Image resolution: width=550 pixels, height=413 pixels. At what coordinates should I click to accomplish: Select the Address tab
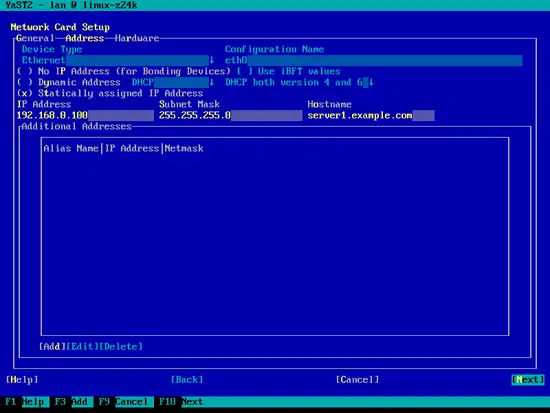pyautogui.click(x=85, y=38)
